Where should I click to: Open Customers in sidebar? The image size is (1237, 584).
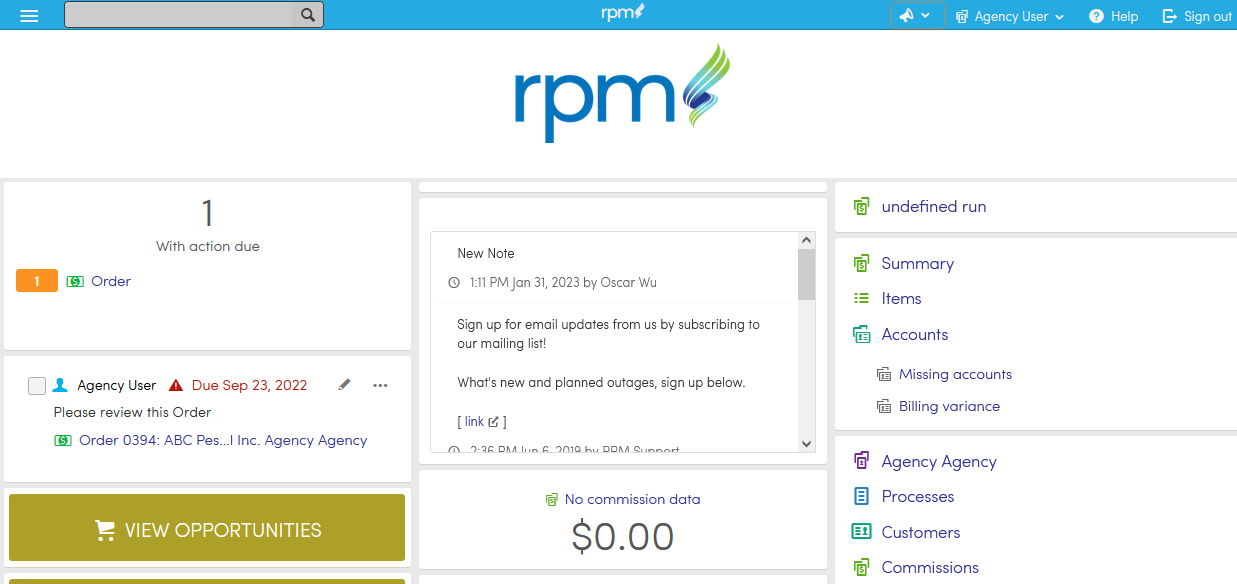(920, 533)
